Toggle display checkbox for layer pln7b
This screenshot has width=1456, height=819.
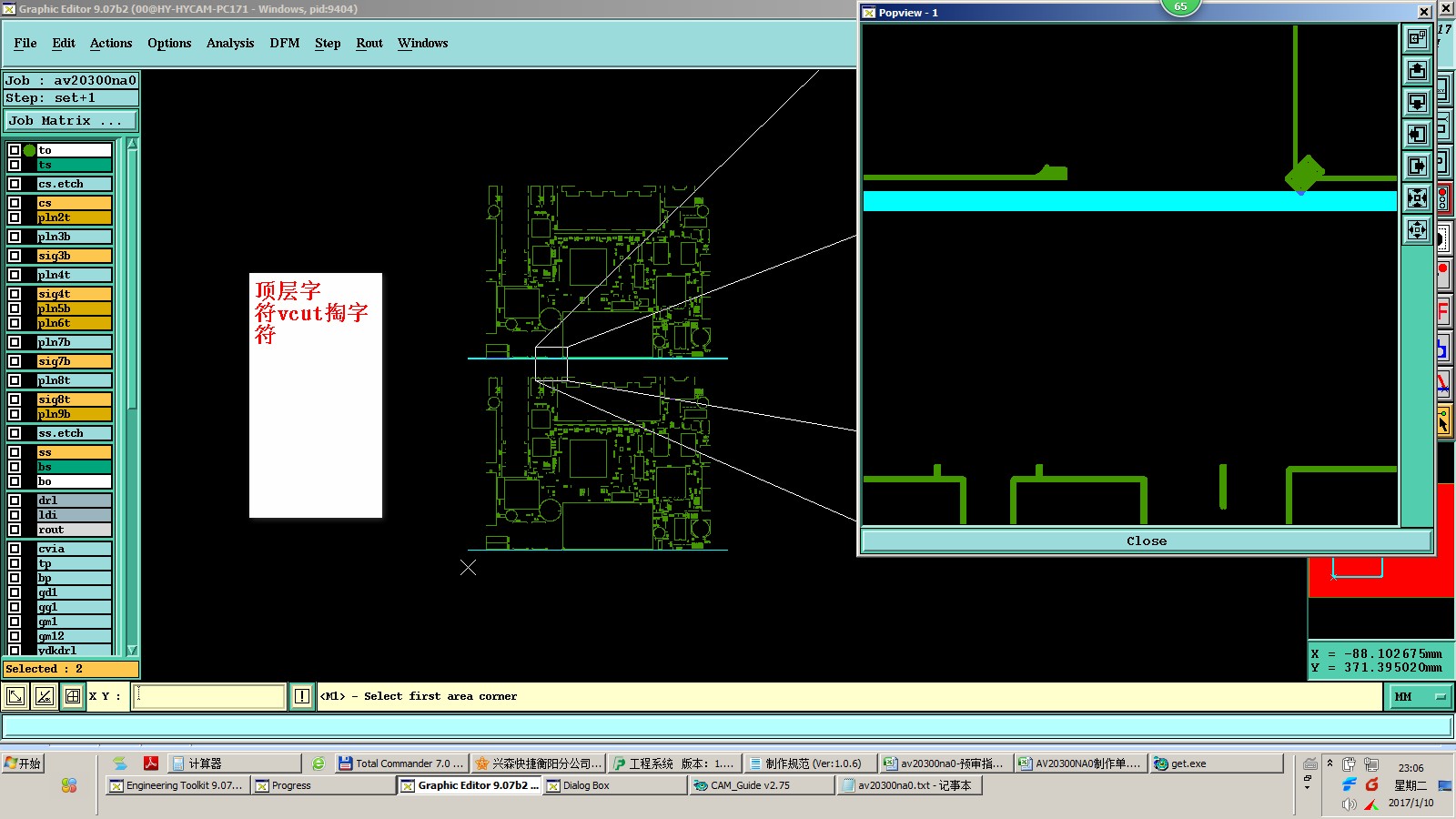coord(15,342)
